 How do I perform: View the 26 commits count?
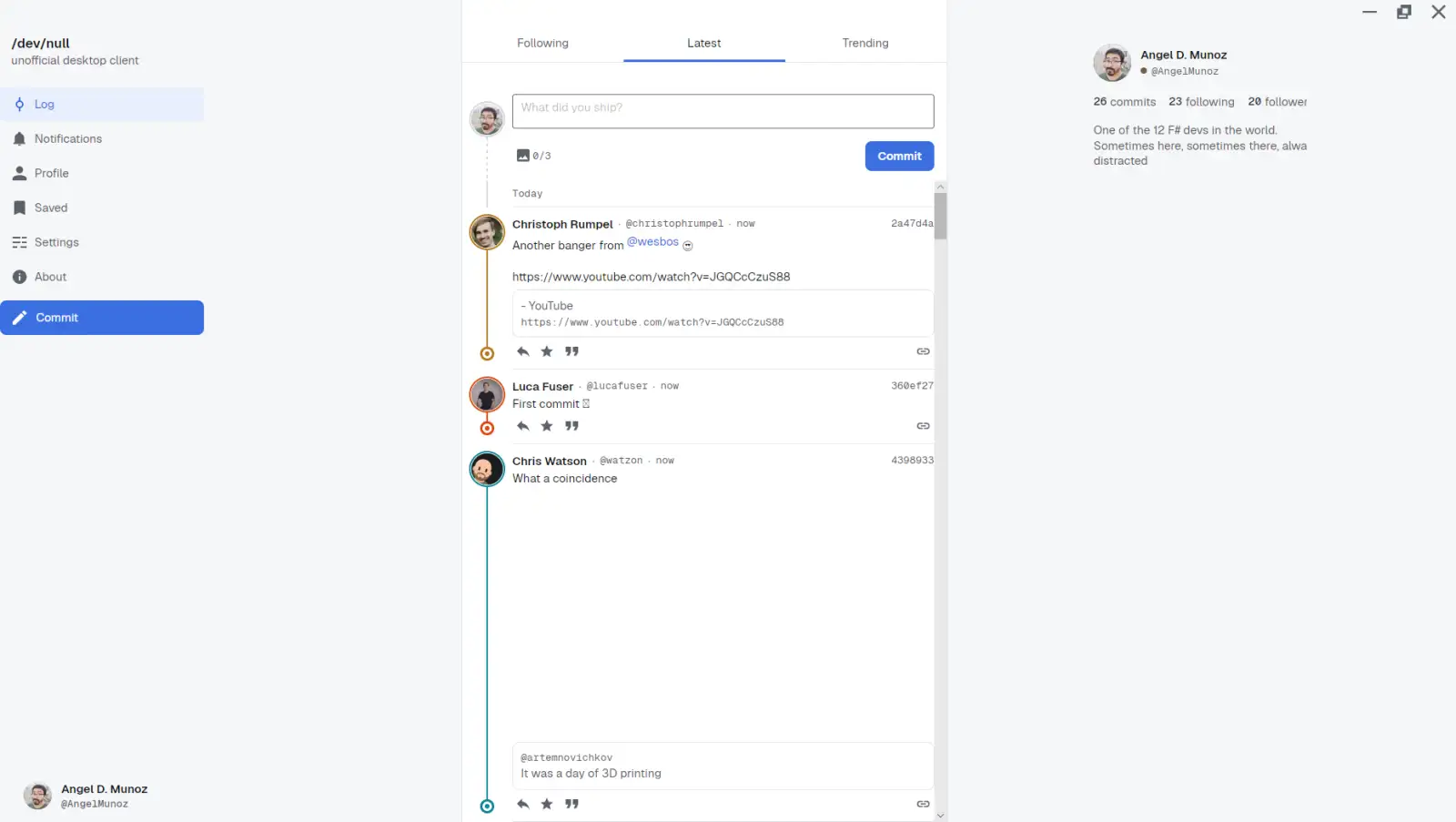(1125, 102)
